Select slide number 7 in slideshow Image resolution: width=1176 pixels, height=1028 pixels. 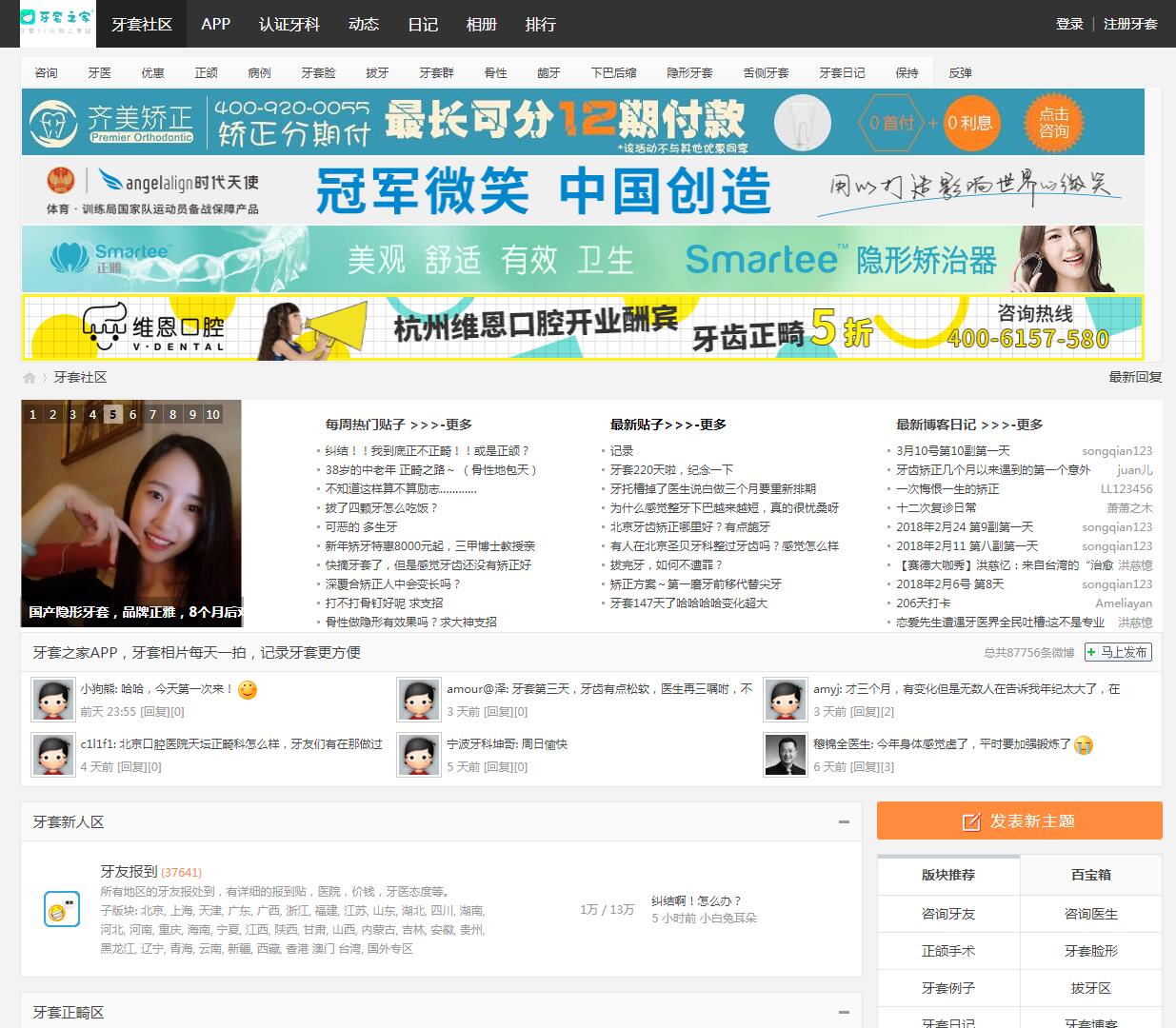point(152,414)
